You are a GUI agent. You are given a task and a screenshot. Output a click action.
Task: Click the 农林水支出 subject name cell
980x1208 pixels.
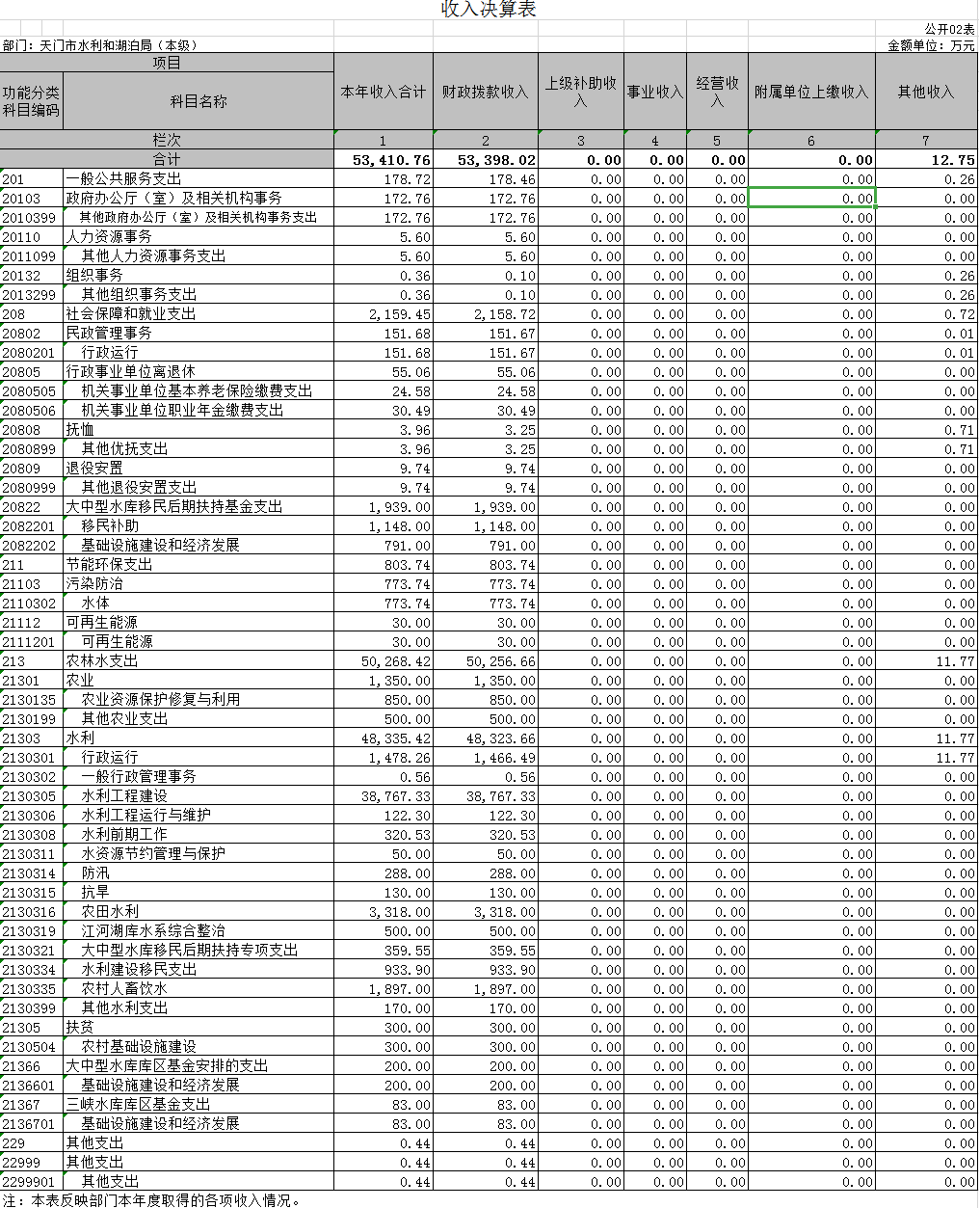(102, 661)
